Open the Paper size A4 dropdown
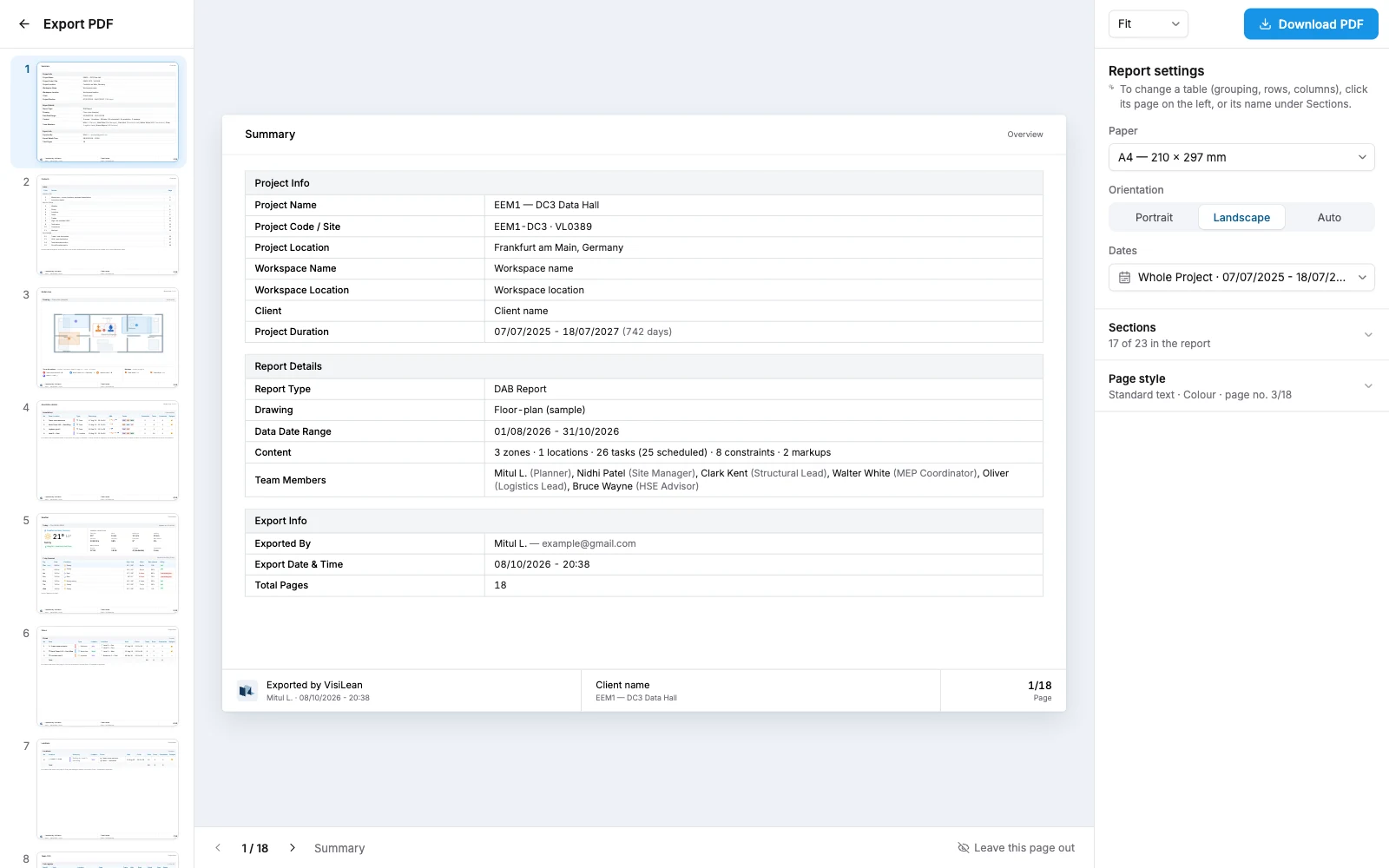 pos(1241,157)
